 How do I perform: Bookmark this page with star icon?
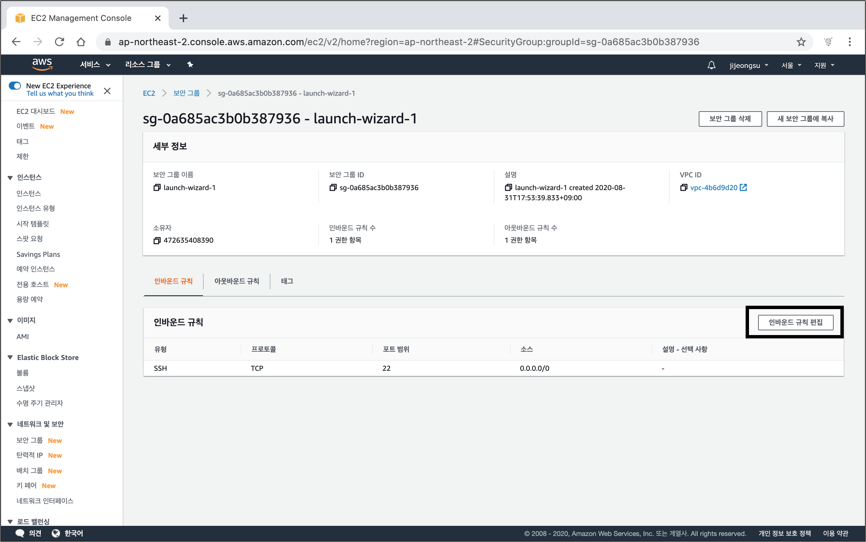(801, 42)
